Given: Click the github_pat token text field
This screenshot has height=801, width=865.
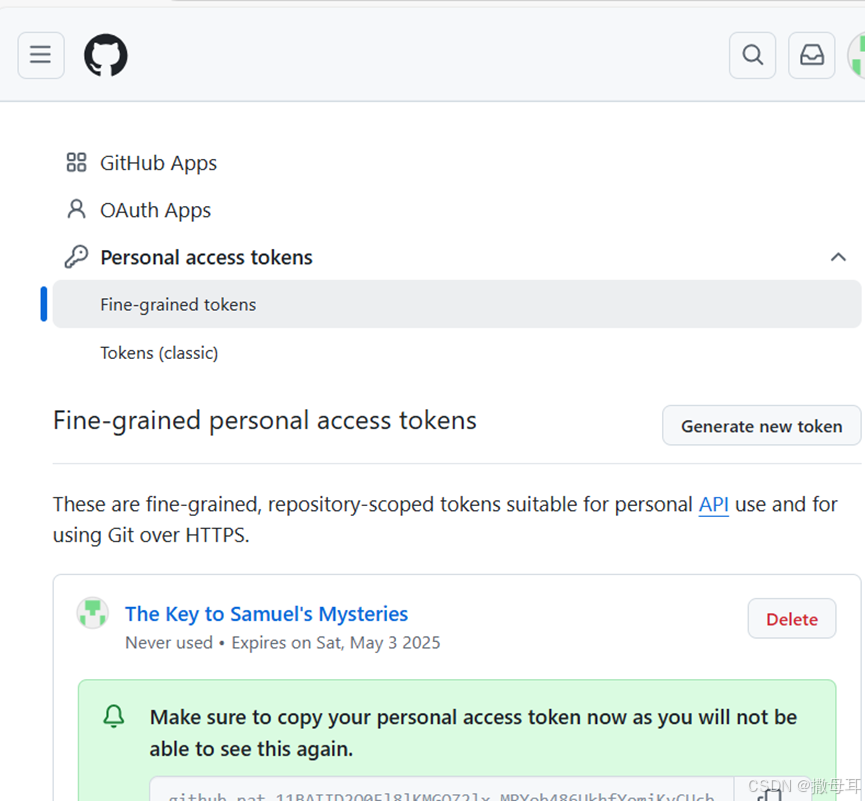Looking at the screenshot, I should 441,789.
